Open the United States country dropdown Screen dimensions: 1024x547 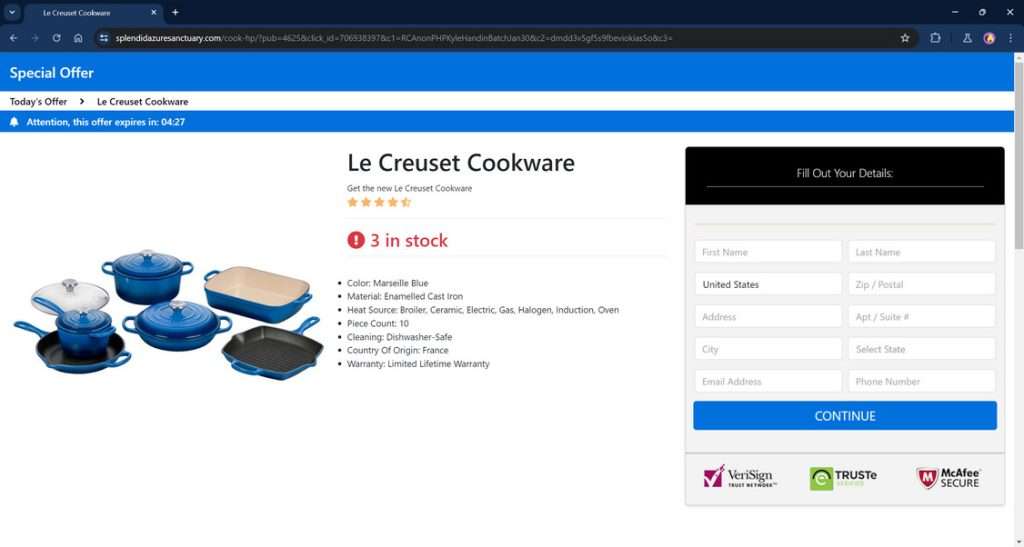click(x=768, y=285)
